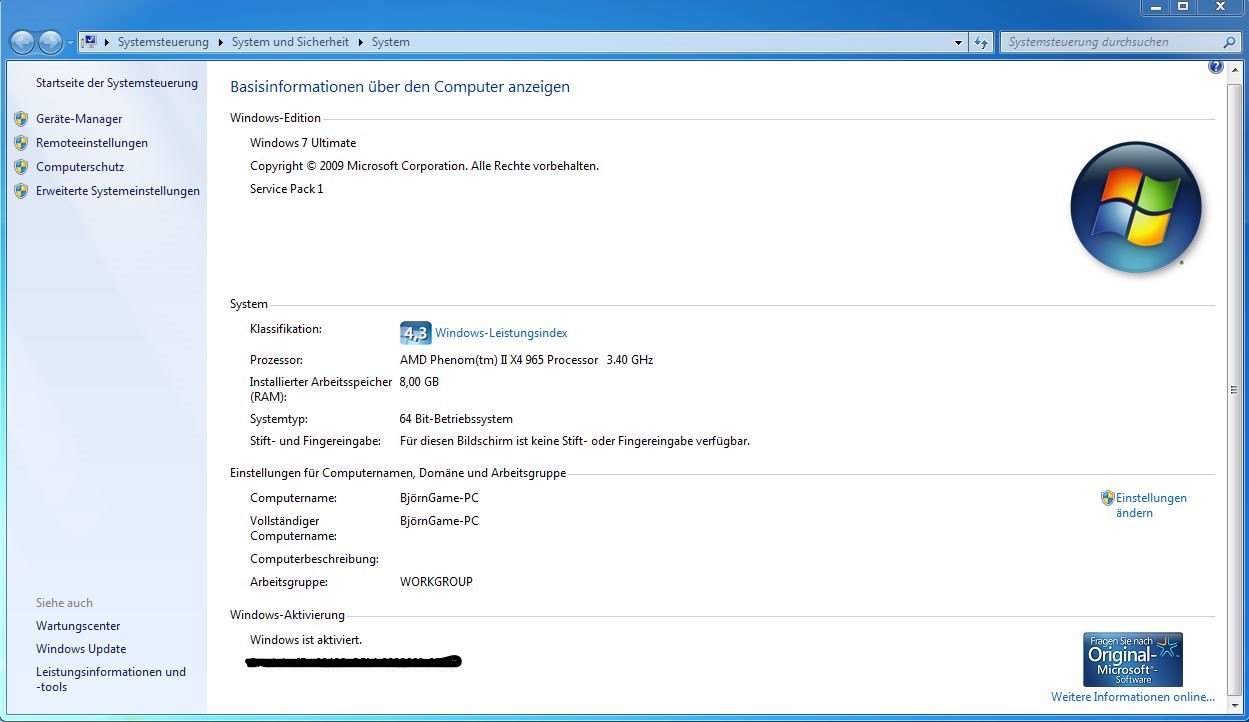Open Geräte-Manager from the sidebar
This screenshot has height=722, width=1249.
click(x=79, y=119)
